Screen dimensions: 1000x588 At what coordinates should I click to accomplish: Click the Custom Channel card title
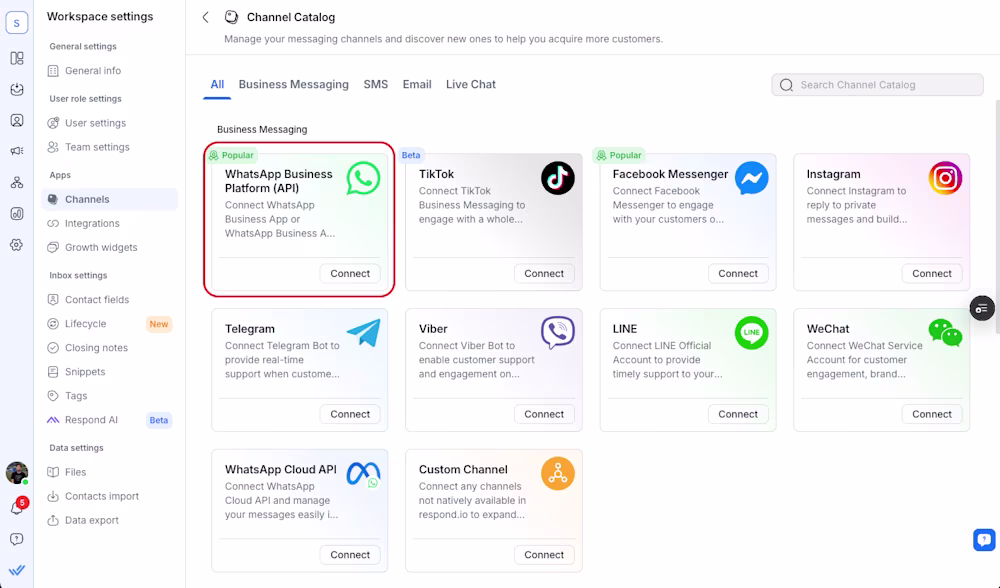pyautogui.click(x=463, y=469)
